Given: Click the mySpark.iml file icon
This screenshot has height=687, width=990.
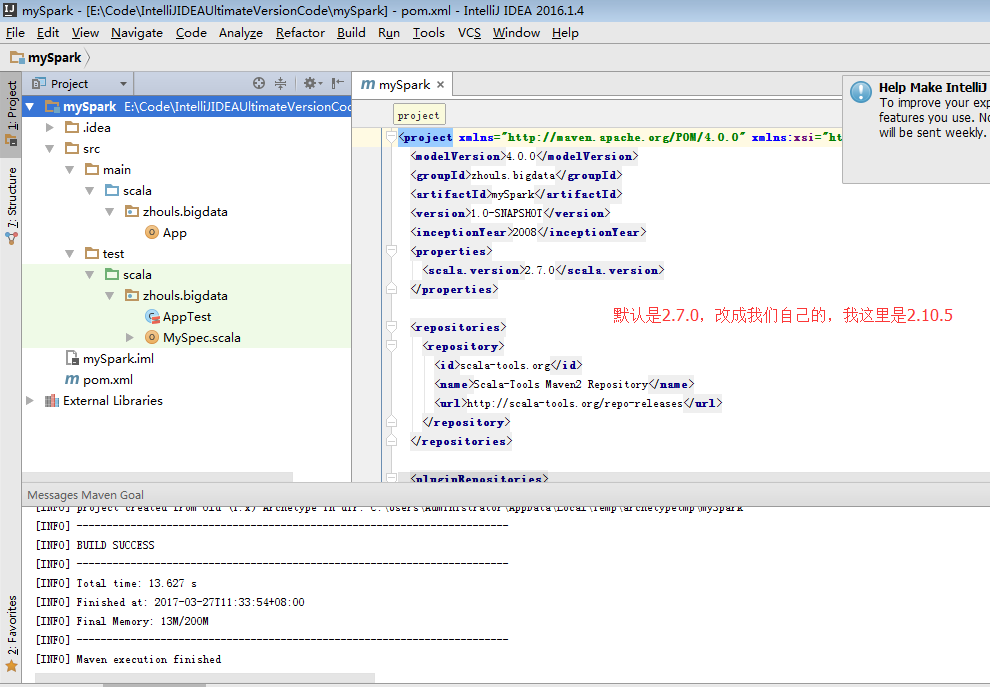Looking at the screenshot, I should (x=72, y=359).
